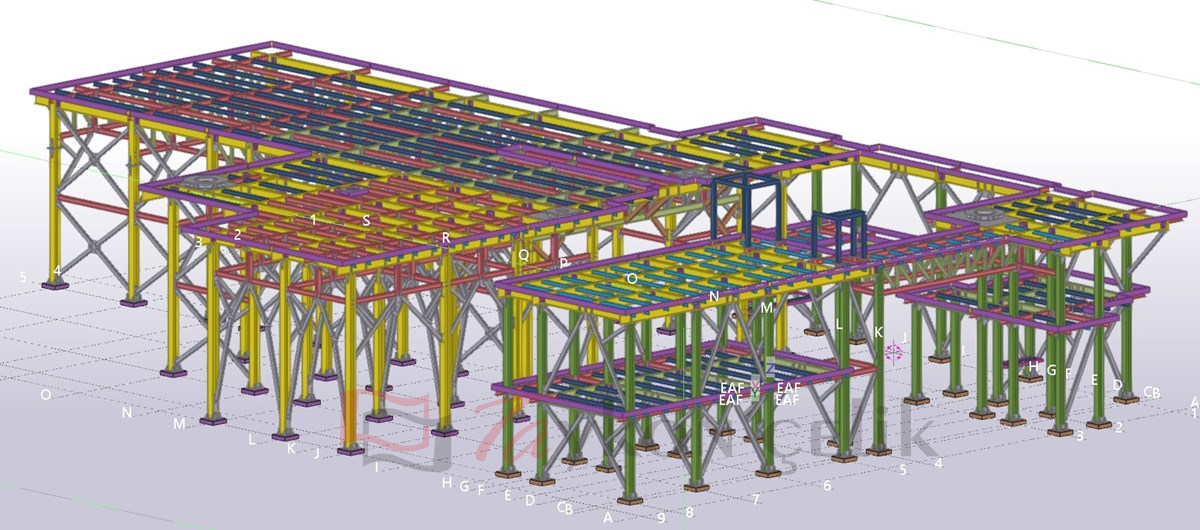This screenshot has width=1200, height=530.
Task: Click grid label P
Action: coord(564,263)
